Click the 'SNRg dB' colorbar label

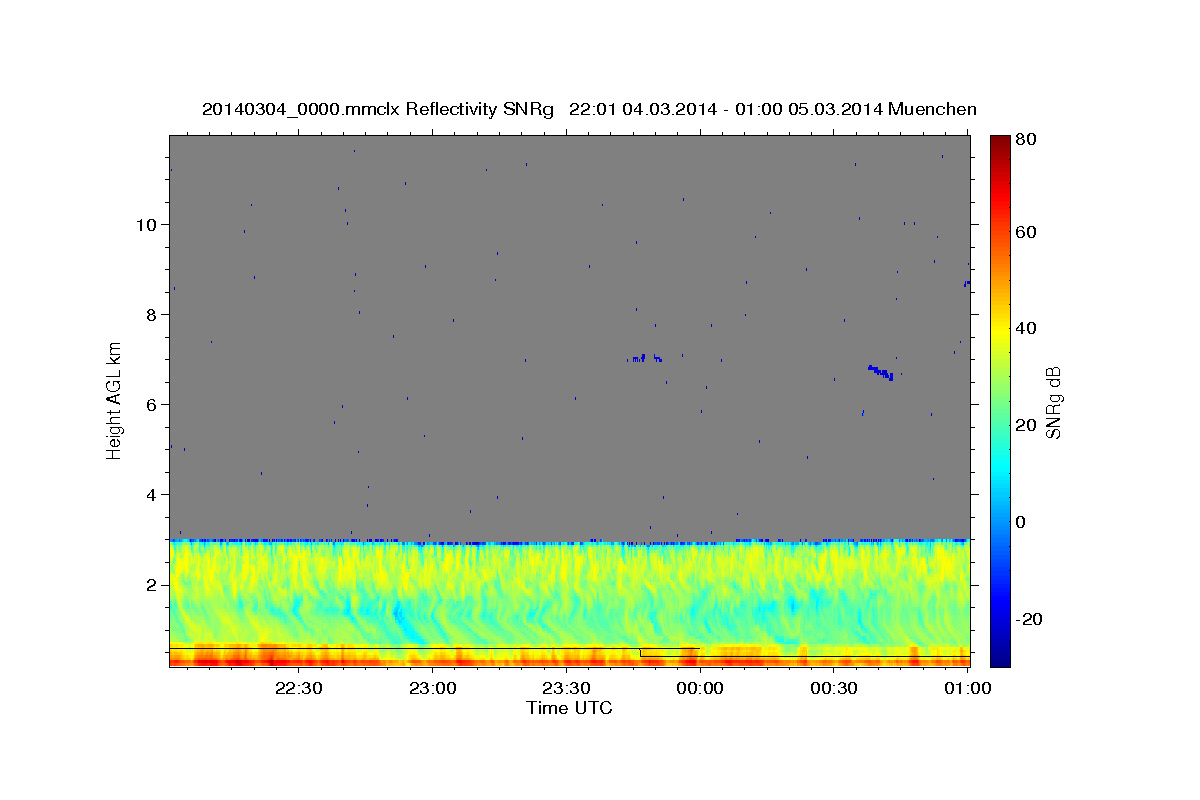1053,402
